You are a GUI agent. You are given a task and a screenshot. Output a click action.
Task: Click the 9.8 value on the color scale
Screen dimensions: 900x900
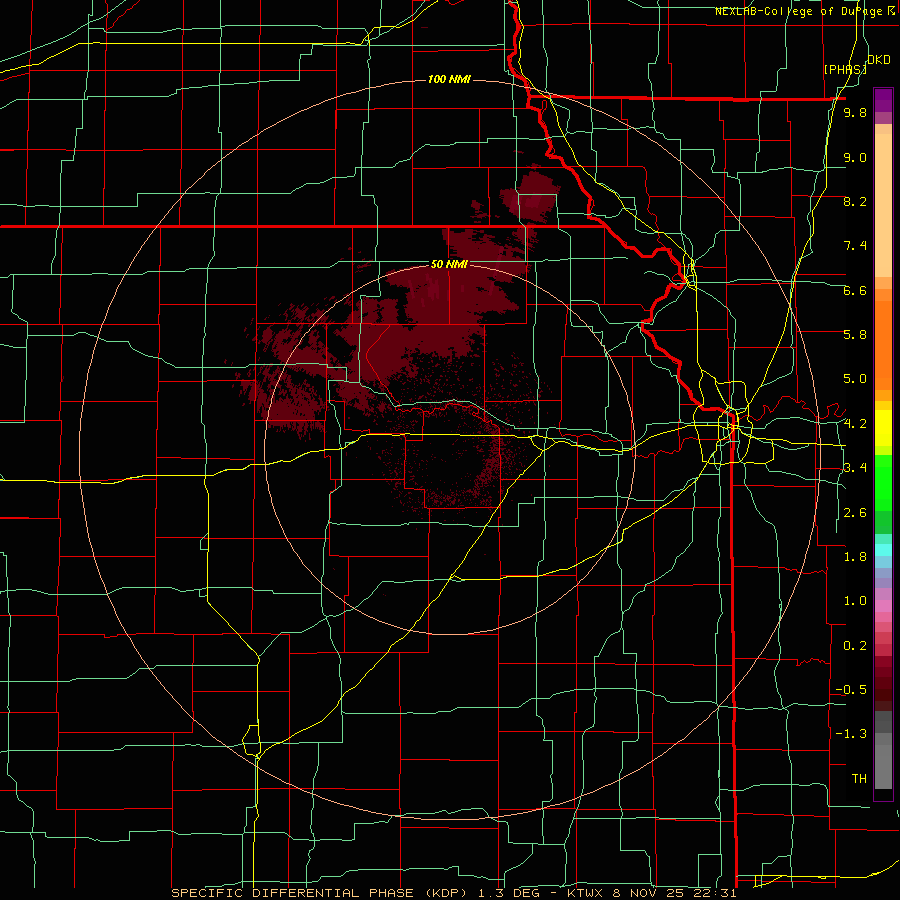(x=855, y=113)
